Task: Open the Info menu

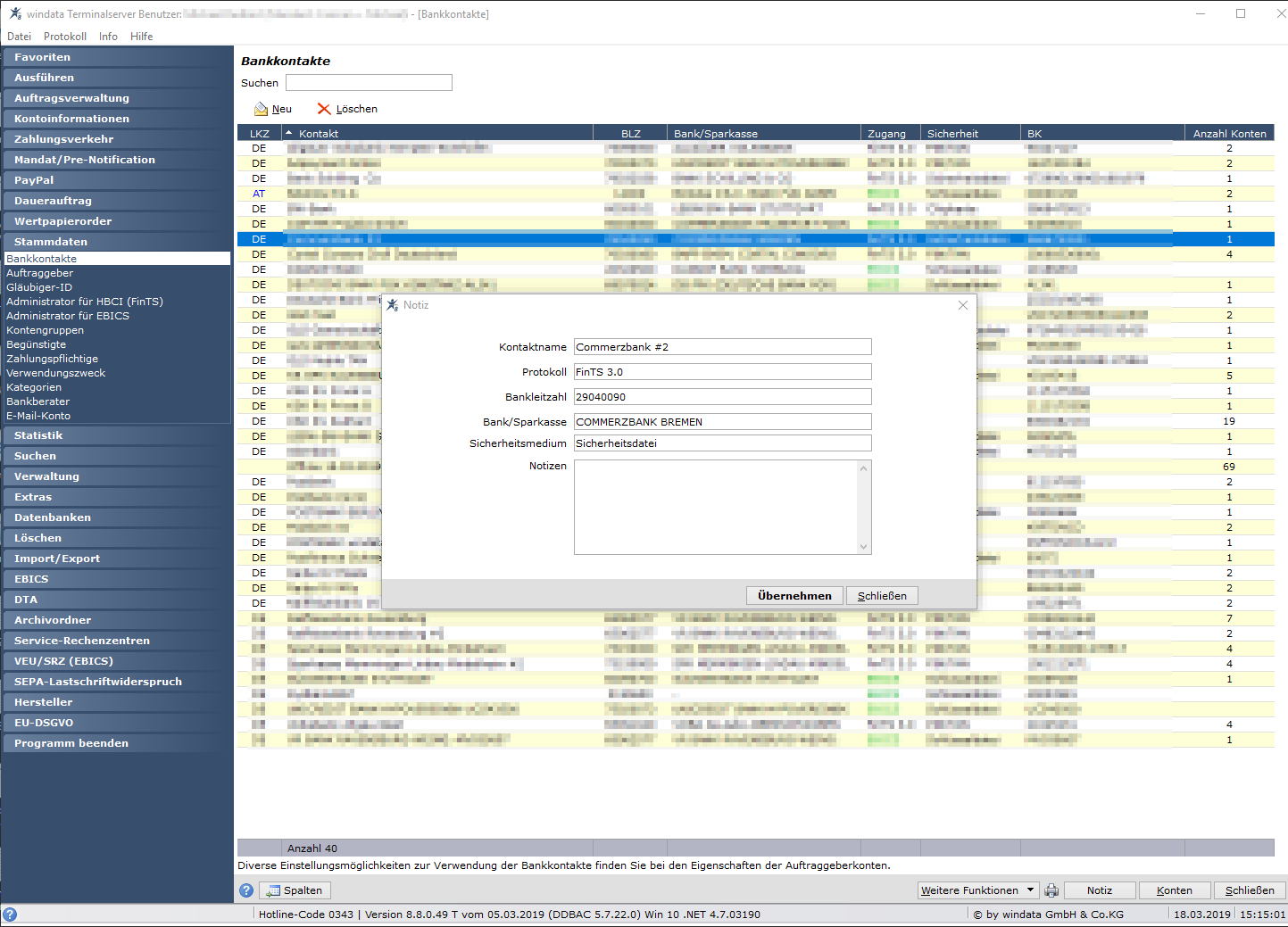Action: (x=108, y=37)
